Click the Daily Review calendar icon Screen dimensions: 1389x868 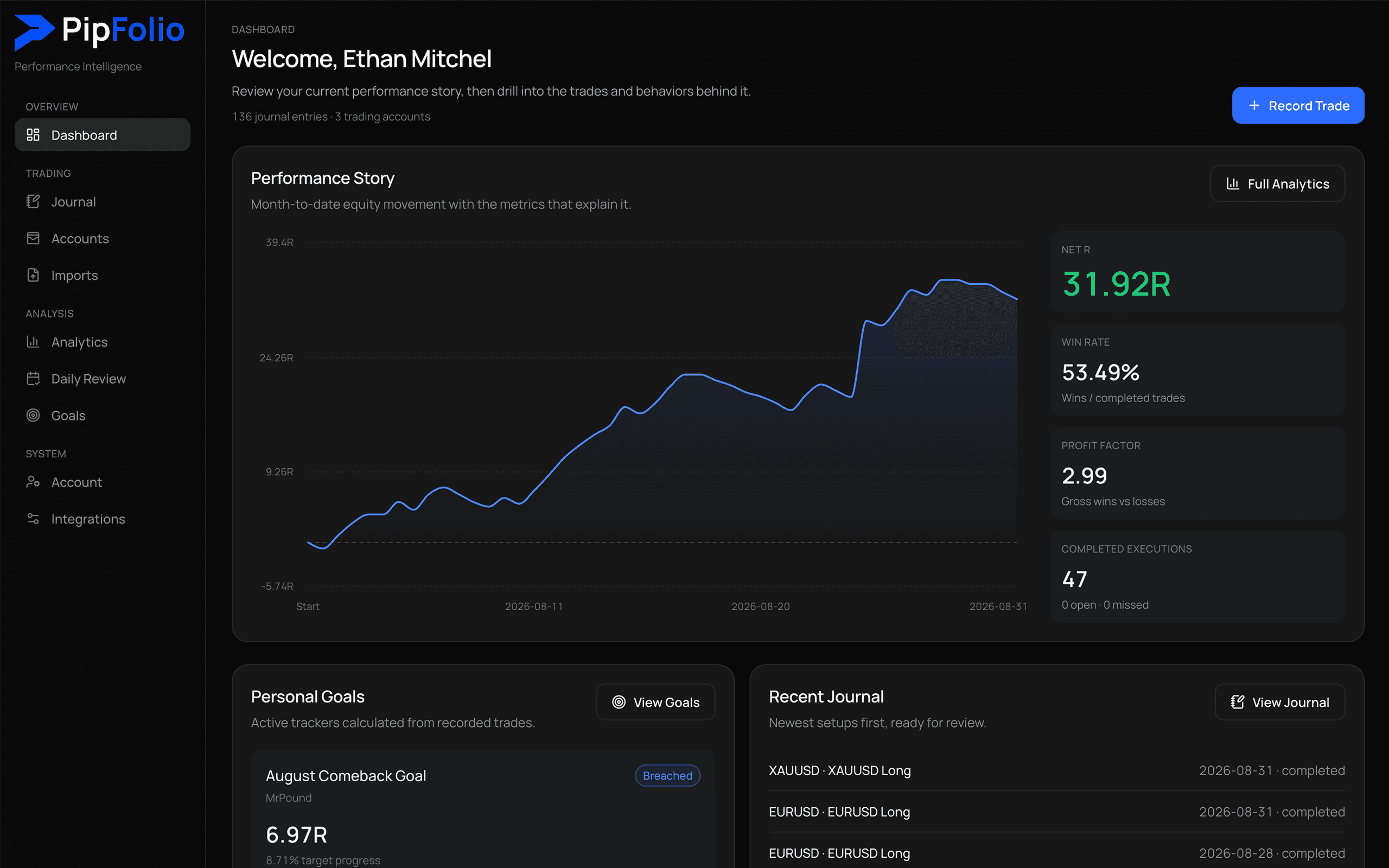coord(33,378)
